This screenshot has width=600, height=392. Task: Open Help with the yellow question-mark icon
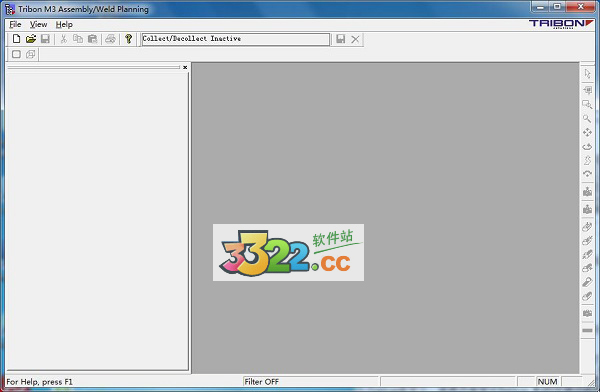pos(129,39)
